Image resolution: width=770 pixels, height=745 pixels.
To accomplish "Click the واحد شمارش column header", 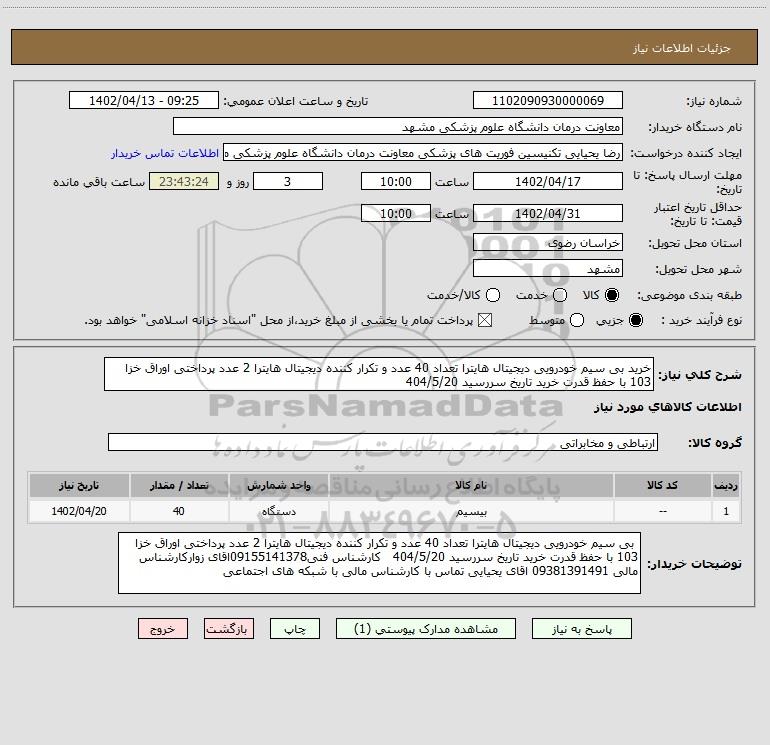I will (279, 486).
